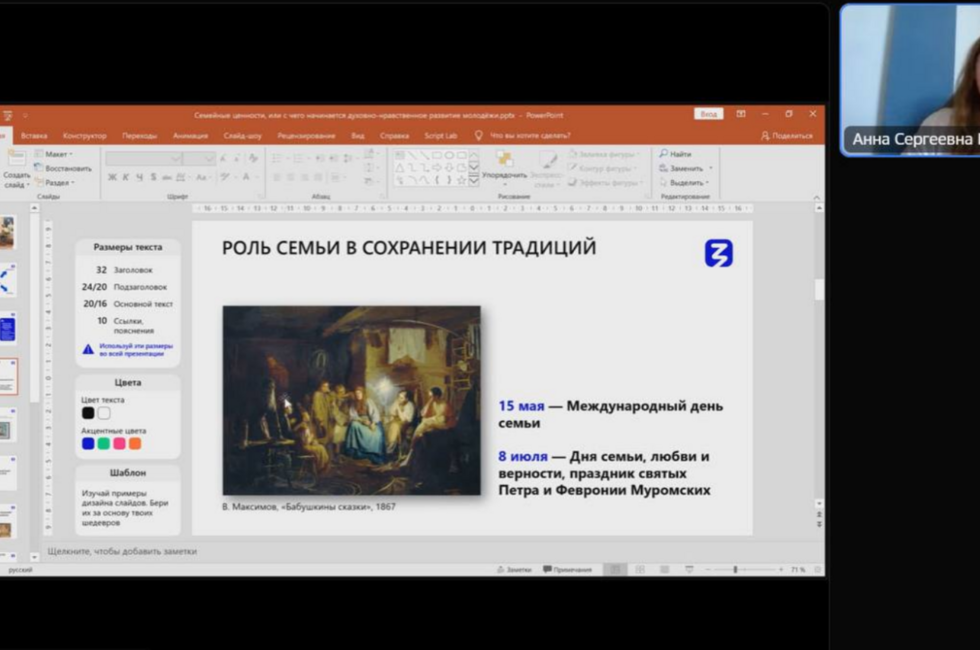The image size is (980, 650).
Task: Open the Рецензирование ribbon tab
Action: coord(306,136)
